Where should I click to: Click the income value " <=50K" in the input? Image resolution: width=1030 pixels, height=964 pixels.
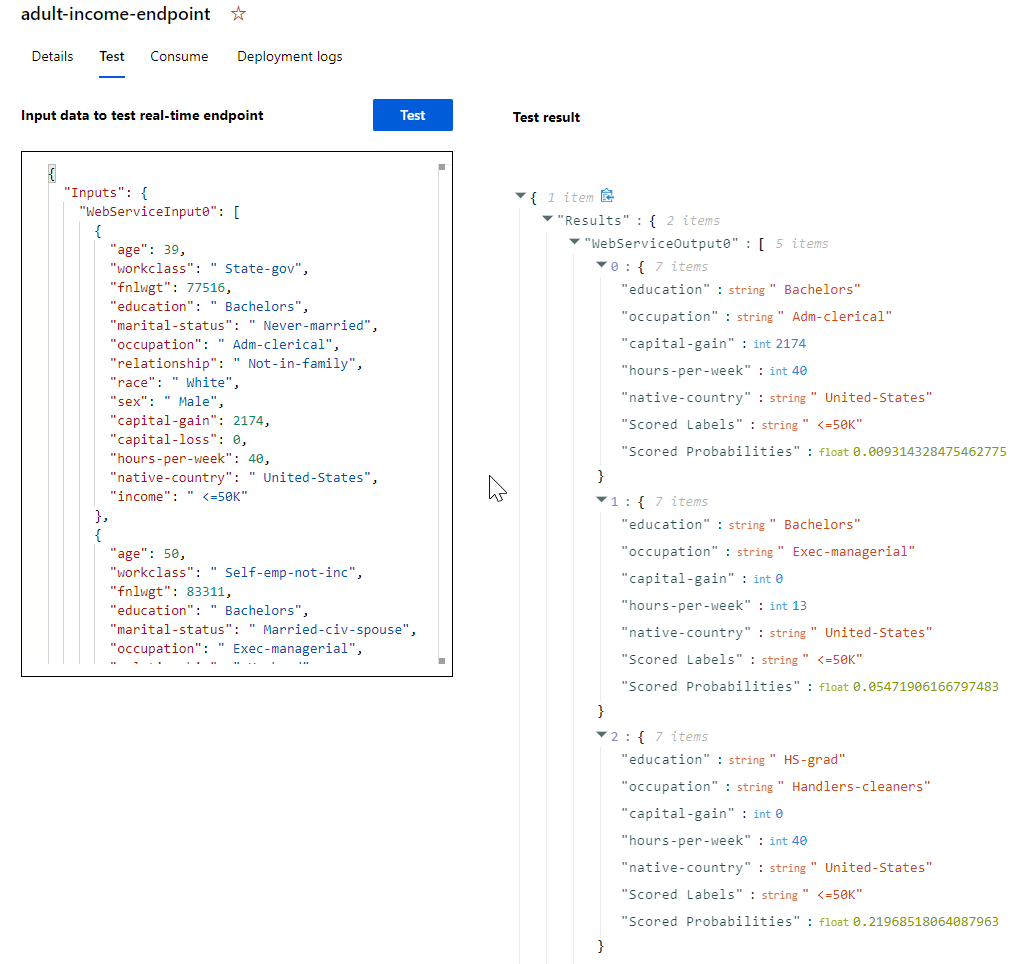217,497
